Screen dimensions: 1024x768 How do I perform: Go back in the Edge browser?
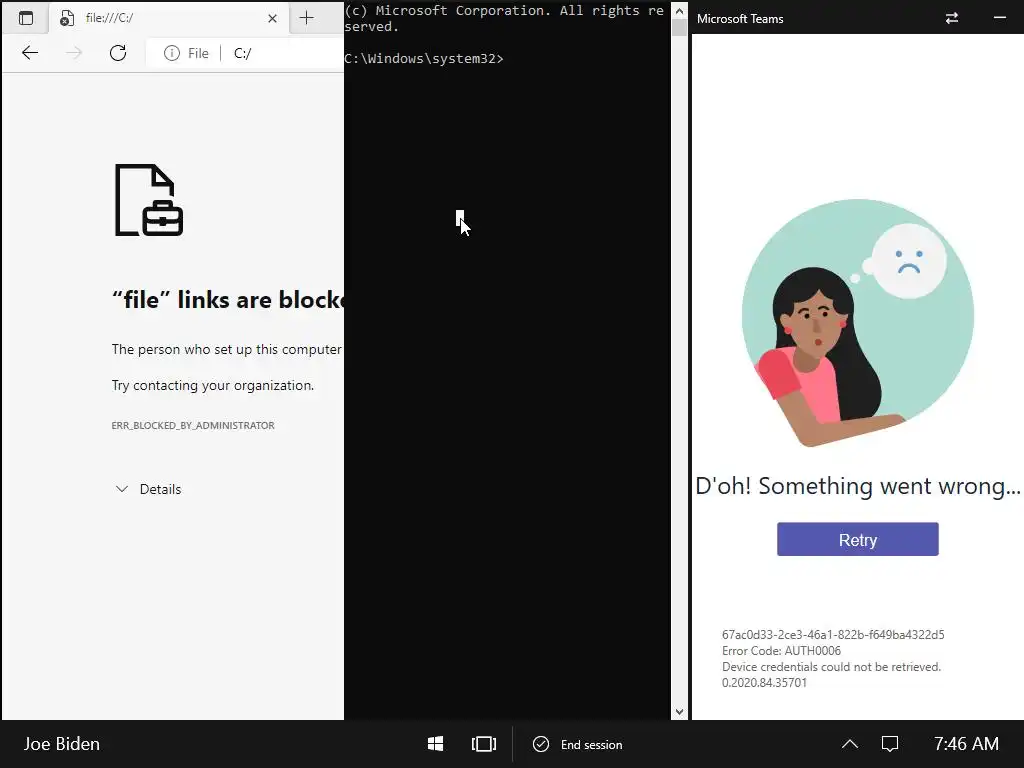30,53
